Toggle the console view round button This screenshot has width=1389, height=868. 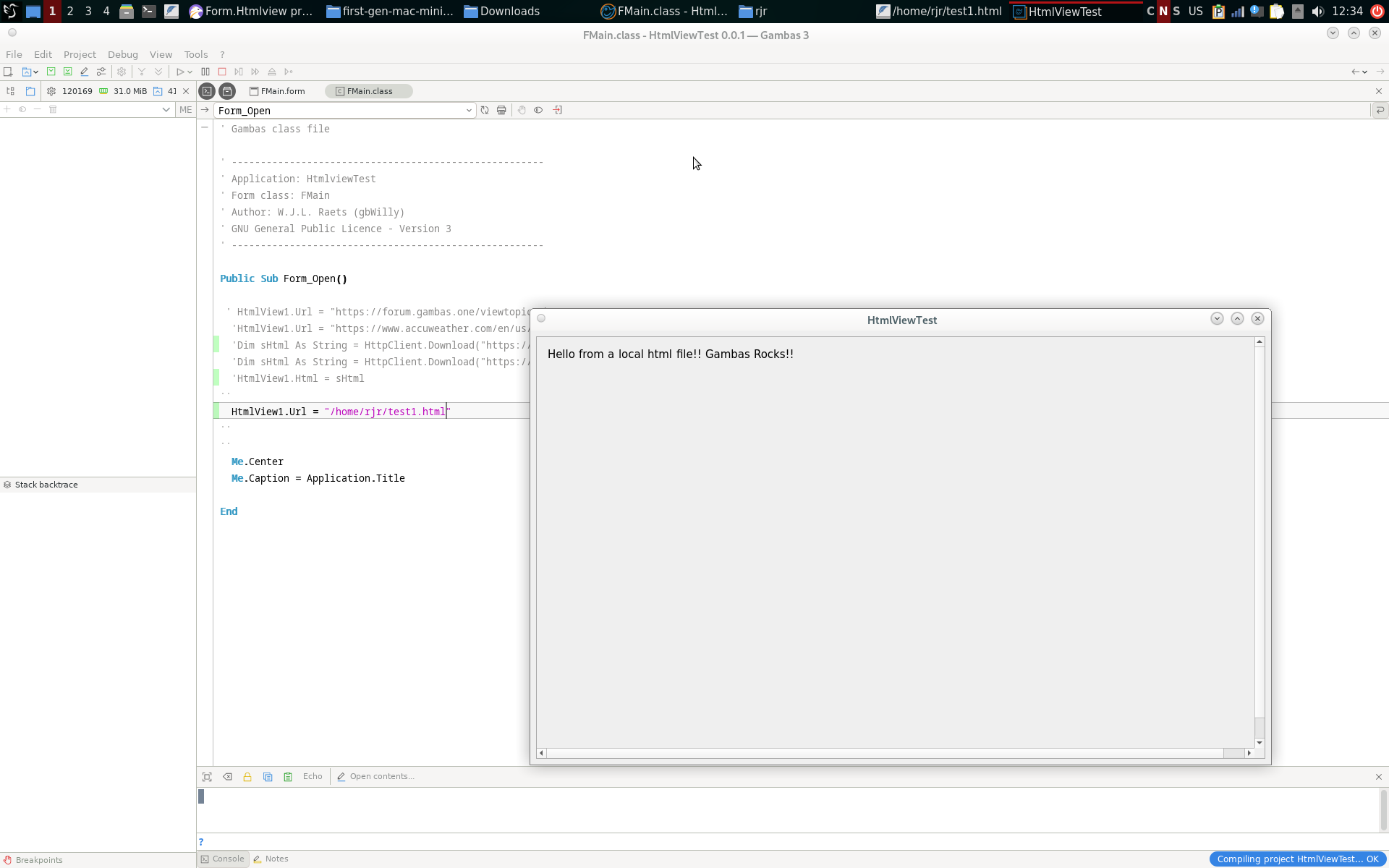(207, 91)
